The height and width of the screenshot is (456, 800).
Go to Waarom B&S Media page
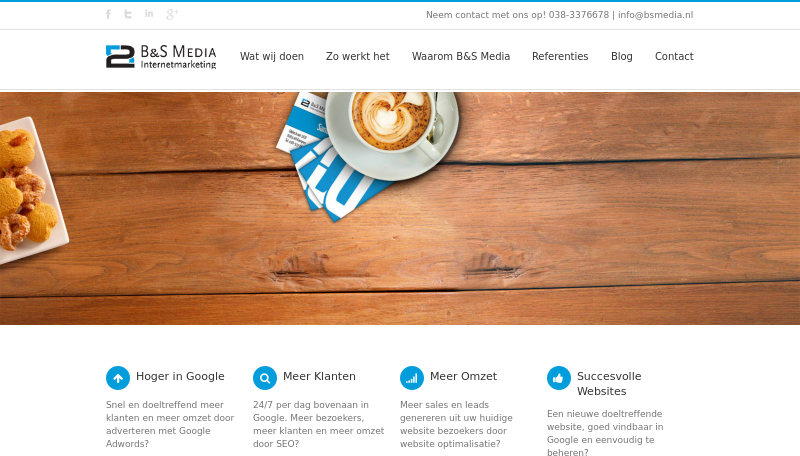click(x=461, y=56)
